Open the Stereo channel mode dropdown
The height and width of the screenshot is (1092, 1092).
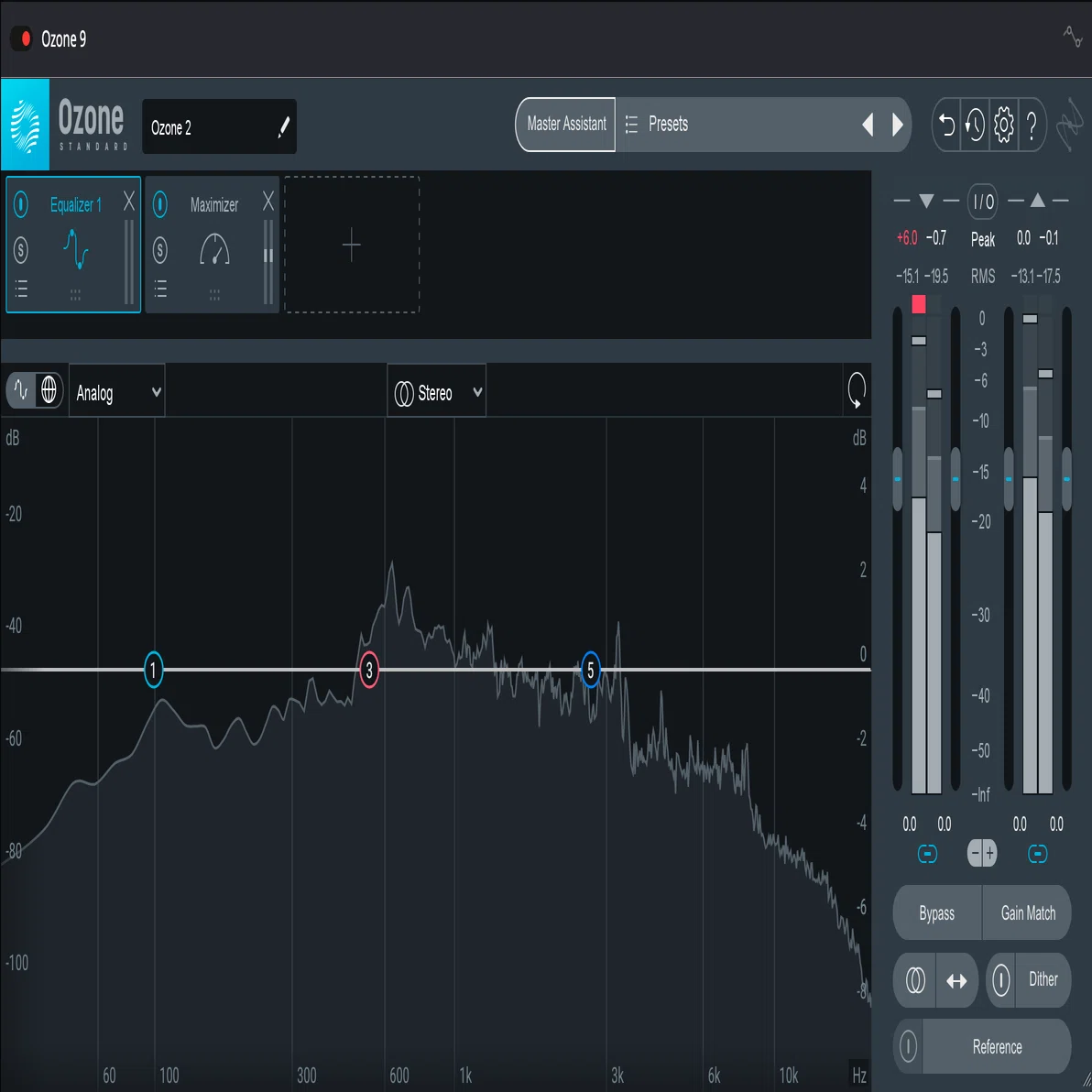437,393
